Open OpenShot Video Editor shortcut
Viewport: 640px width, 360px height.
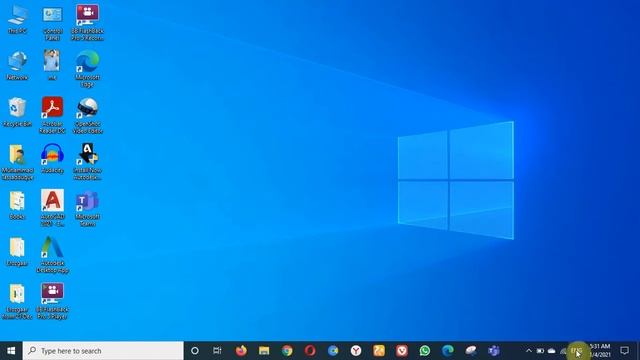[87, 116]
